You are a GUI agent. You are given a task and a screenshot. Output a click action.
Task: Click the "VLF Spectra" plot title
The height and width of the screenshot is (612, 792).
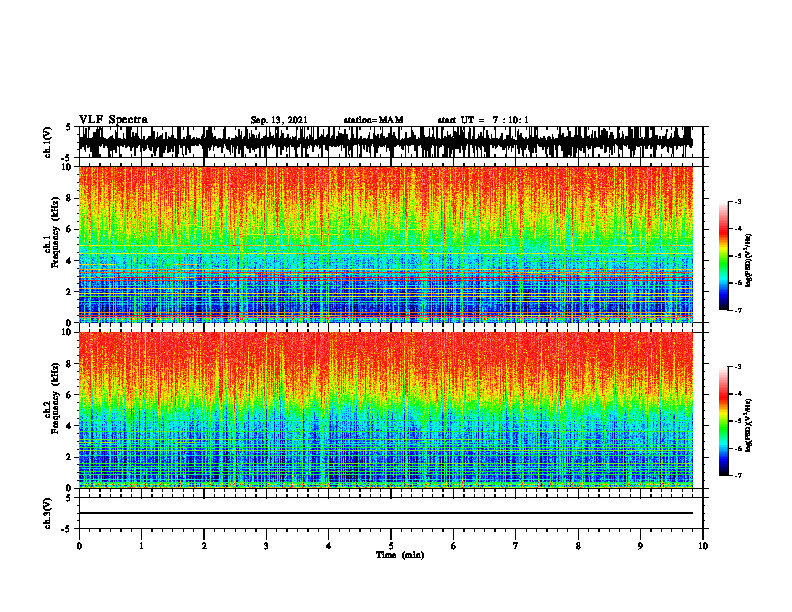[113, 119]
